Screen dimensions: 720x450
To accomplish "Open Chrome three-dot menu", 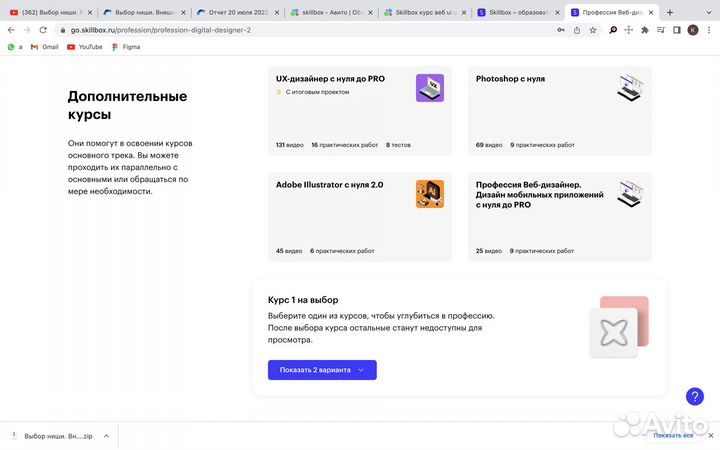I will tap(709, 30).
